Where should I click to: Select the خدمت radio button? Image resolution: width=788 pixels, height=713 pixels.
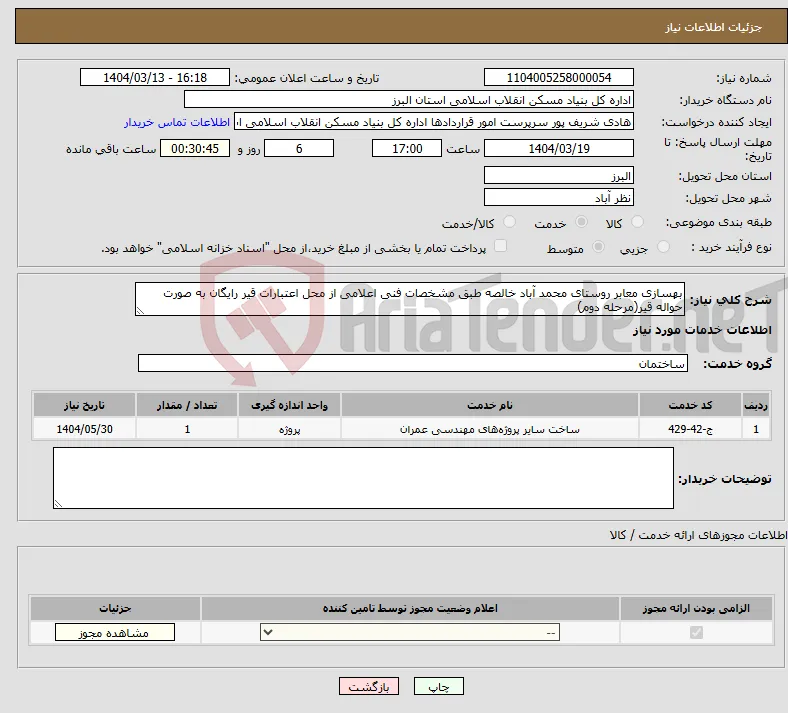581,222
